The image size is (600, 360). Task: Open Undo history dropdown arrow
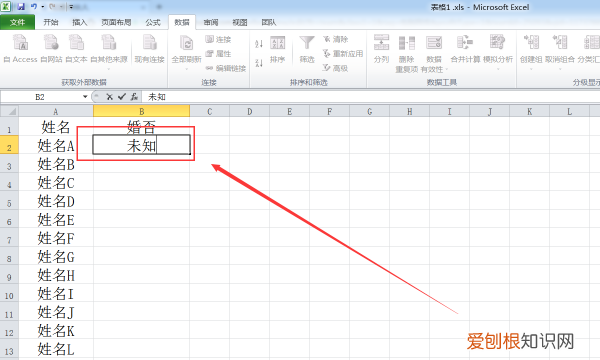click(x=42, y=7)
